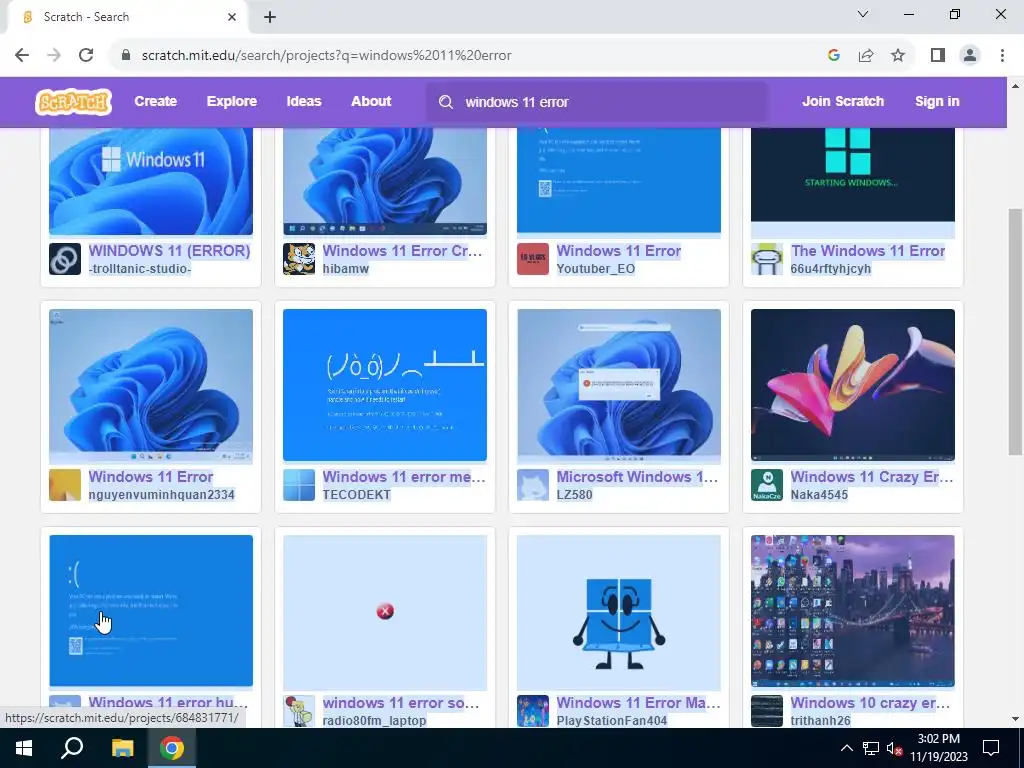
Task: Click the page vertical scrollbar thumb
Action: [1015, 332]
